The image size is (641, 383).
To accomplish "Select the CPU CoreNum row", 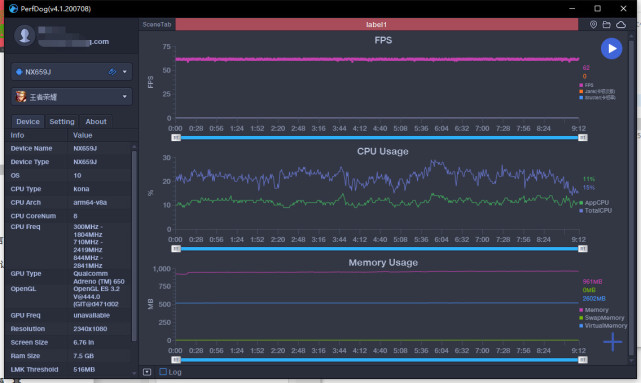I will click(x=69, y=216).
